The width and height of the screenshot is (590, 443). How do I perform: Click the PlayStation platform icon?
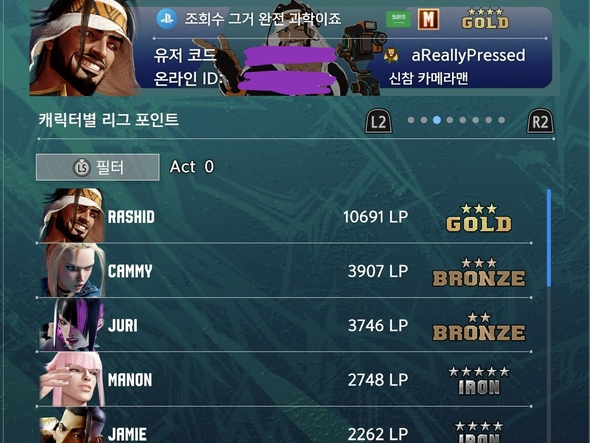167,19
